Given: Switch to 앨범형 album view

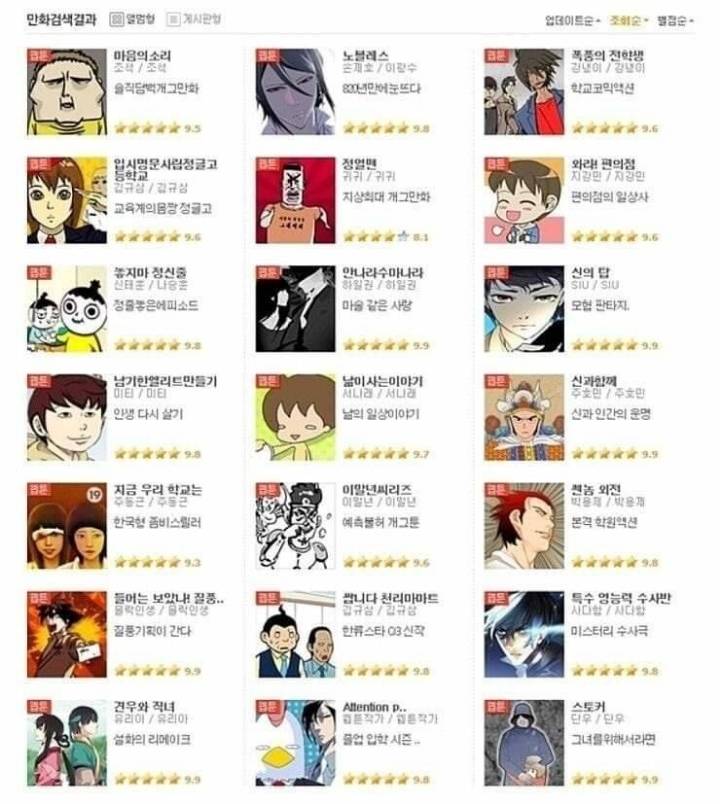Looking at the screenshot, I should pyautogui.click(x=132, y=19).
